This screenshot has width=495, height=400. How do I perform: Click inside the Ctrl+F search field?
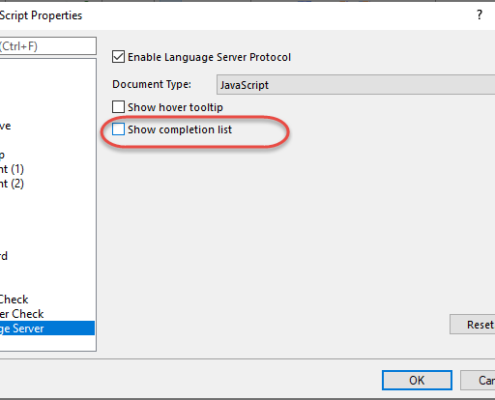click(48, 46)
